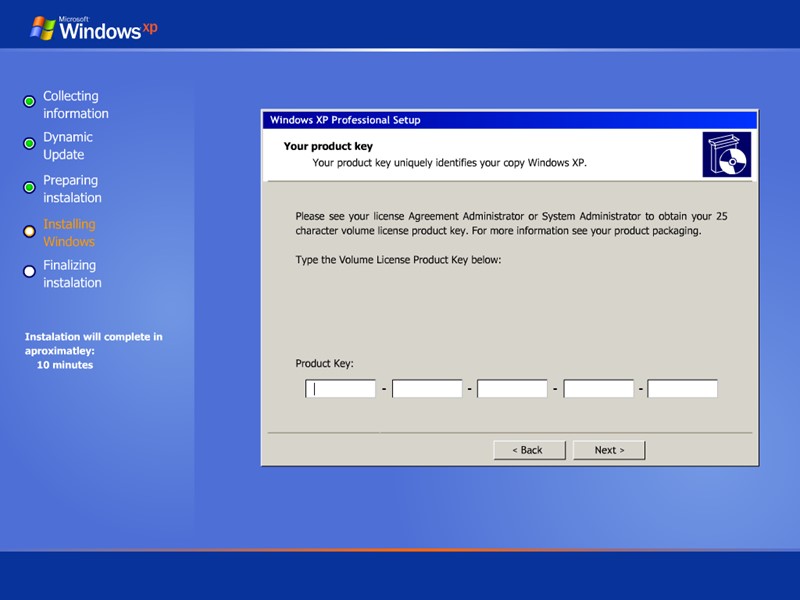The height and width of the screenshot is (600, 800).
Task: Click the Instalation will complete in text
Action: 94,337
